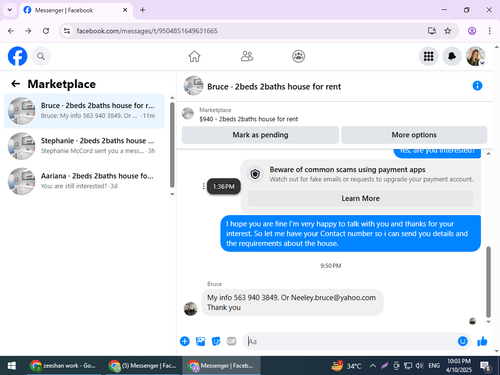The image size is (500, 375).
Task: Open the tab search dropdown arrow
Action: pos(10,10)
